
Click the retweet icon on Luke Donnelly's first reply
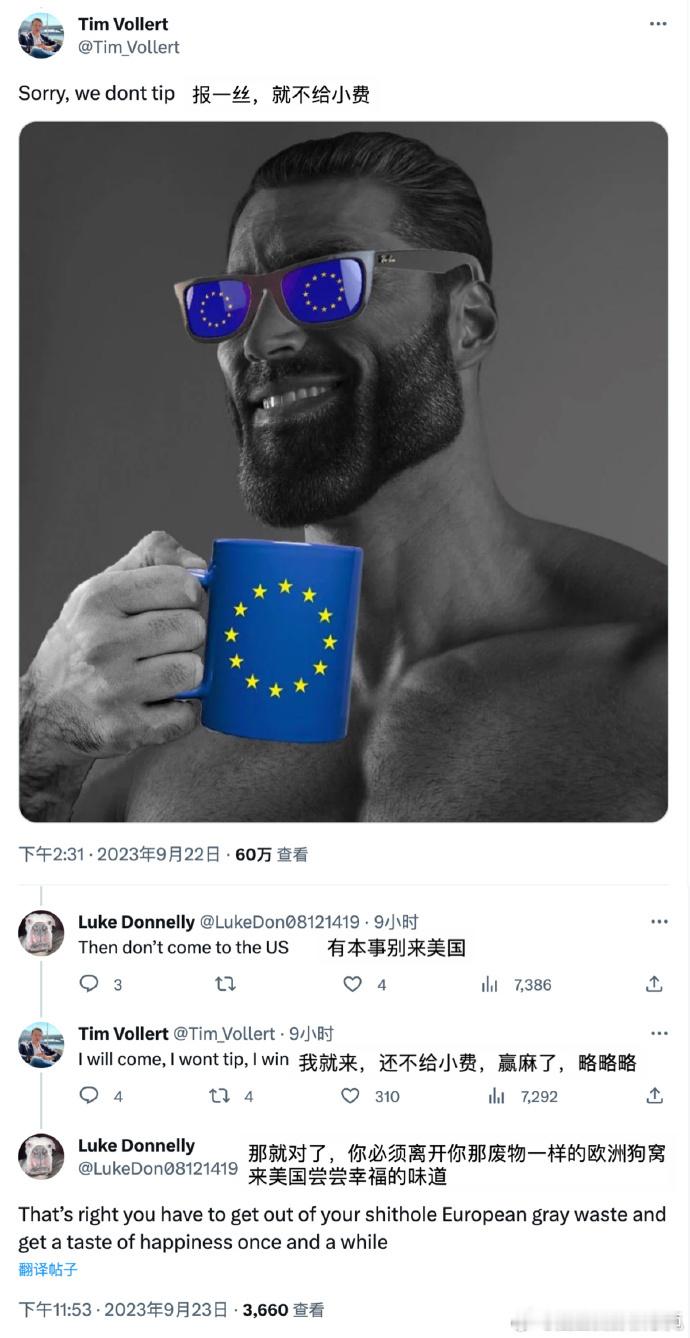(225, 984)
